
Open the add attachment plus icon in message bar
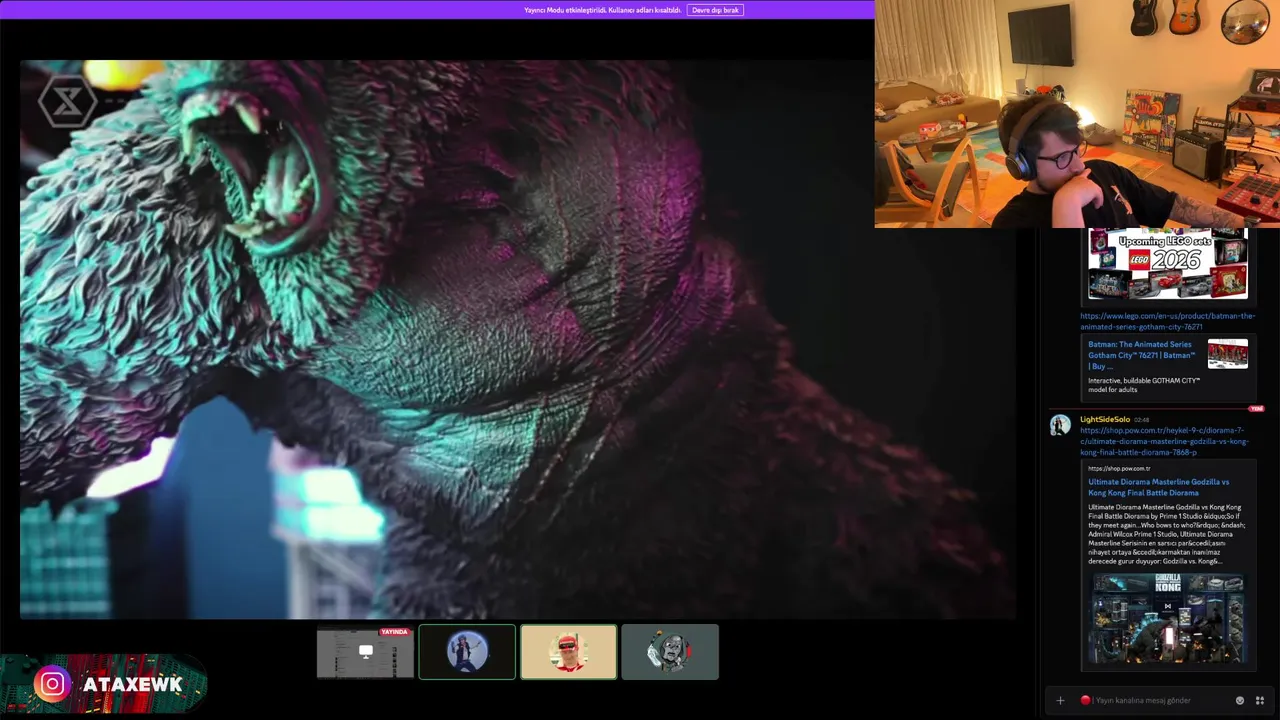coord(1060,700)
